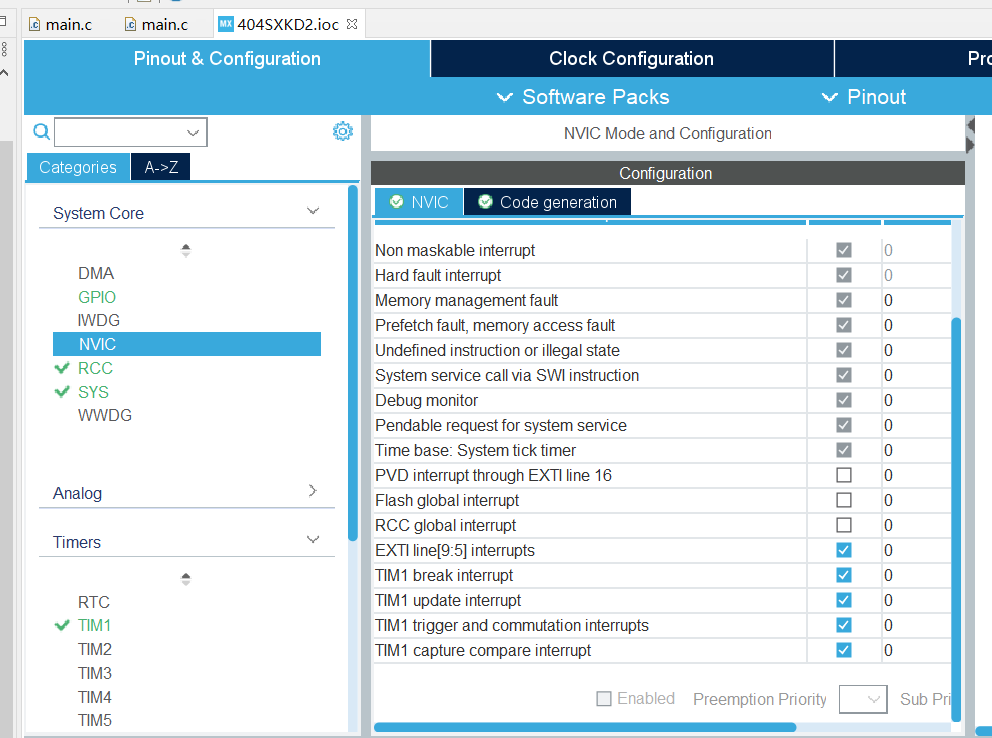The width and height of the screenshot is (992, 738).
Task: Collapse the panel with right-edge left arrow
Action: [x=971, y=125]
